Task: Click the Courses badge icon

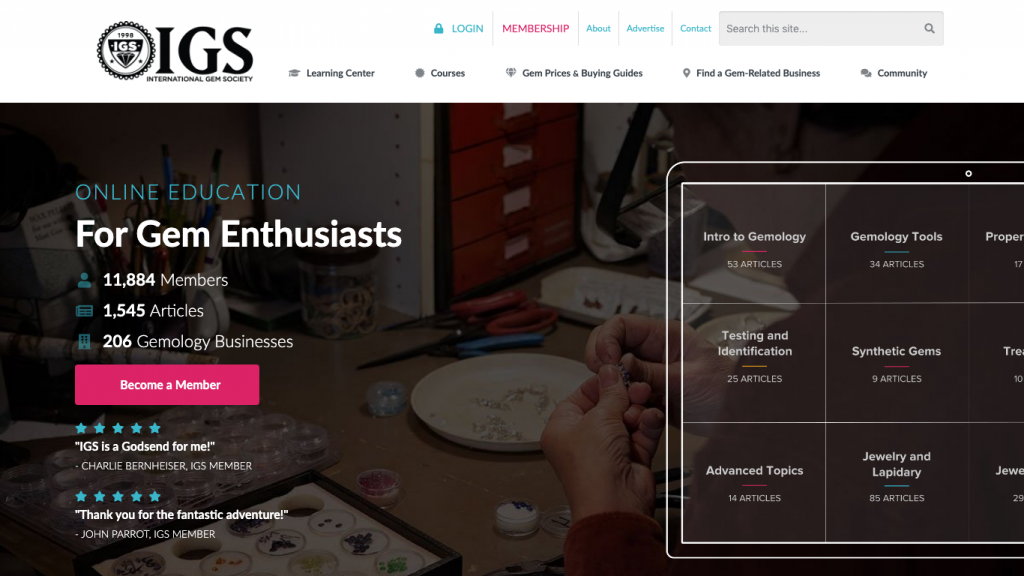Action: pos(420,73)
